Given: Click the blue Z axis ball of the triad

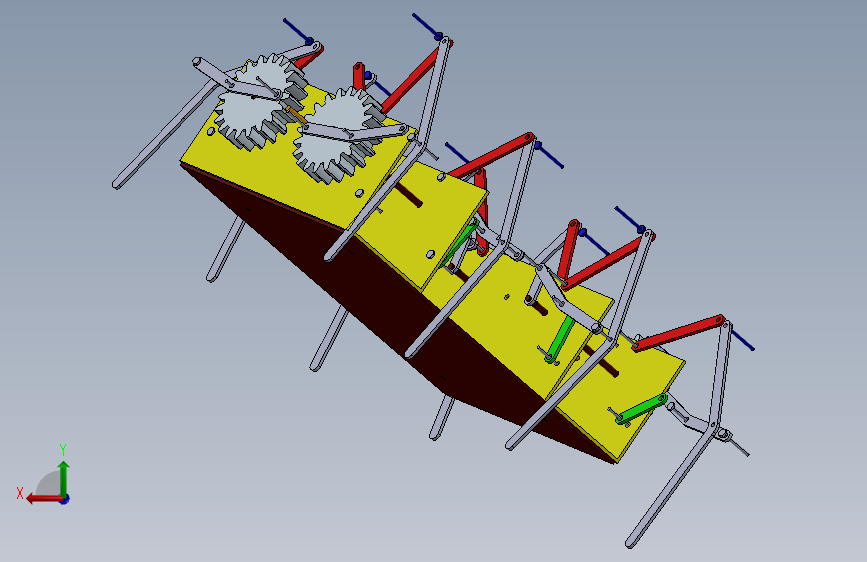Looking at the screenshot, I should [65, 499].
